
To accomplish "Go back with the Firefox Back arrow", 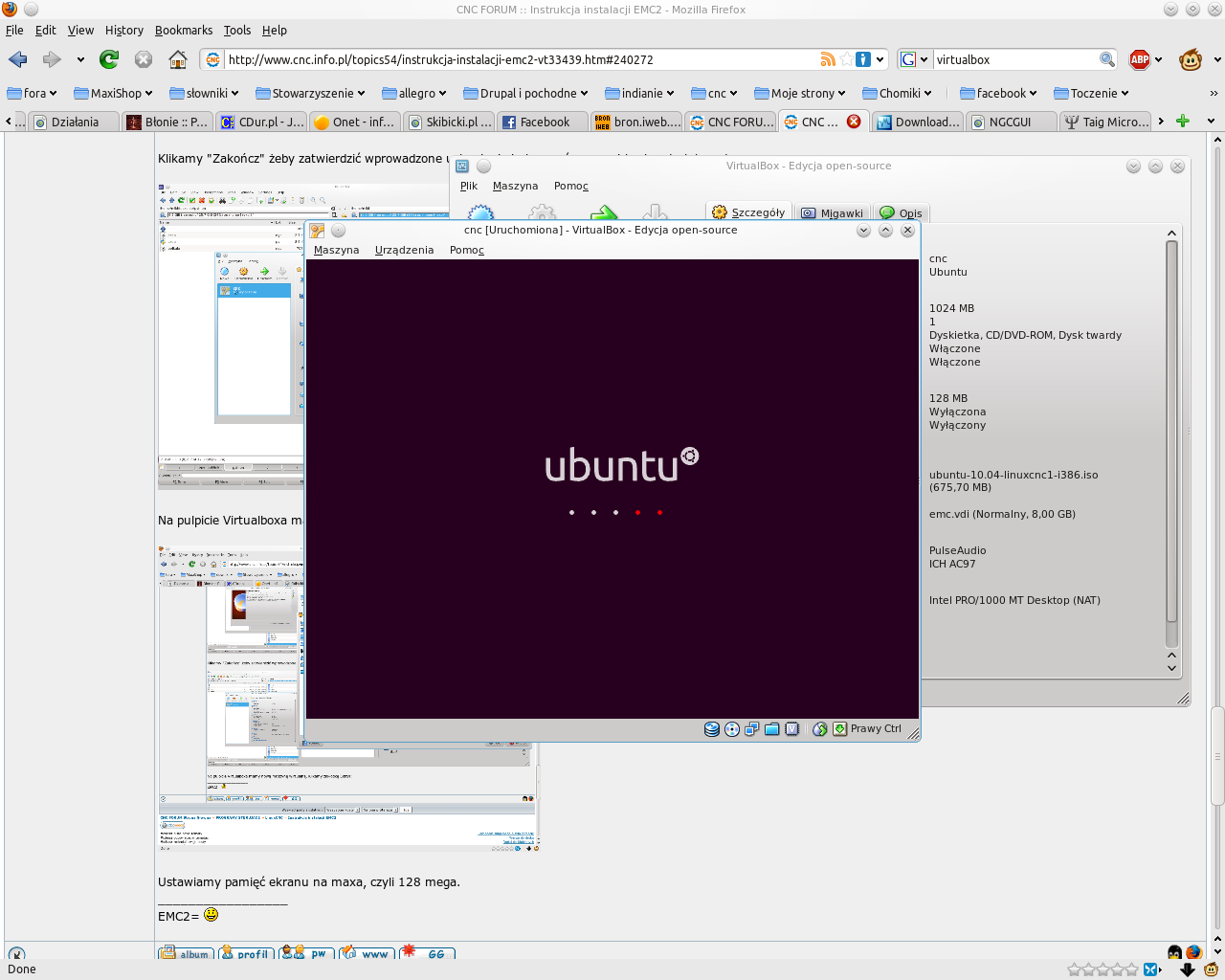I will coord(18,59).
